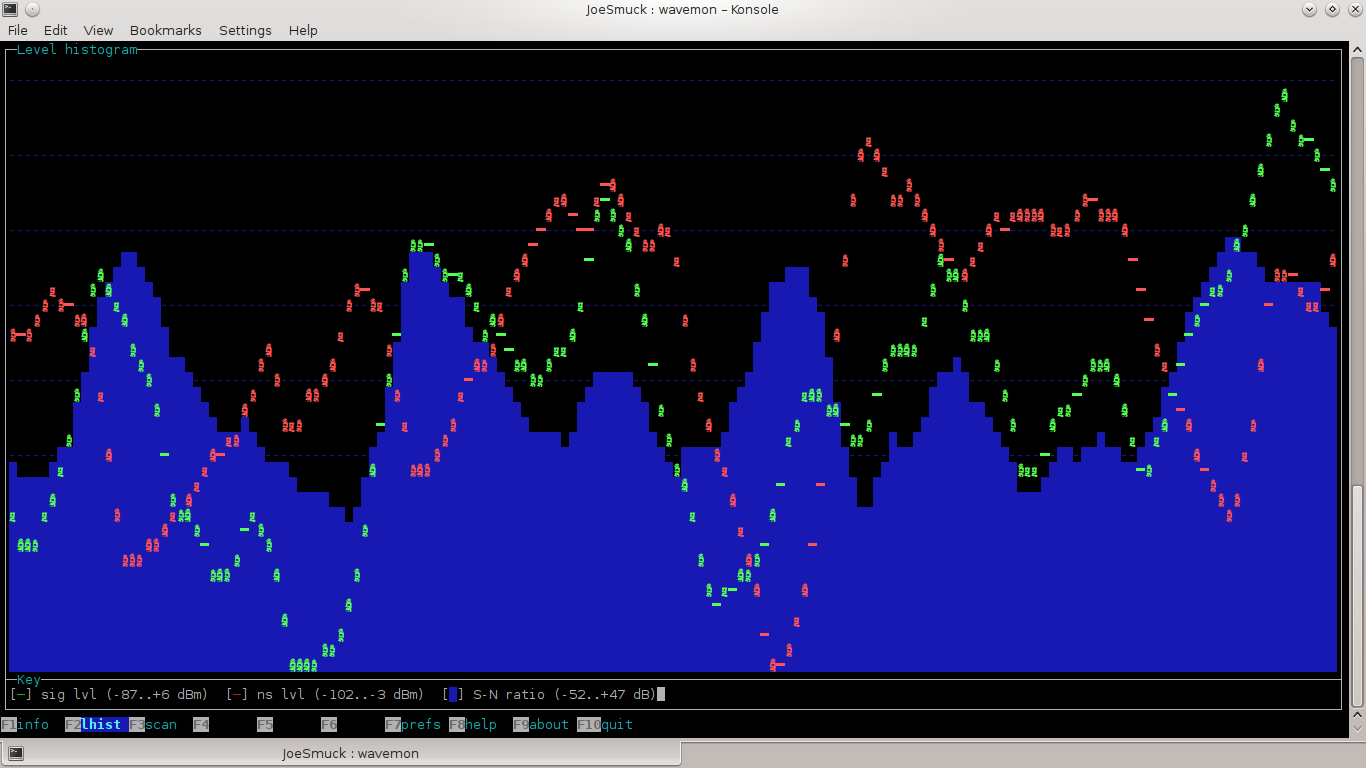Open the Konsole window menu icon in title bar

[x=9, y=9]
